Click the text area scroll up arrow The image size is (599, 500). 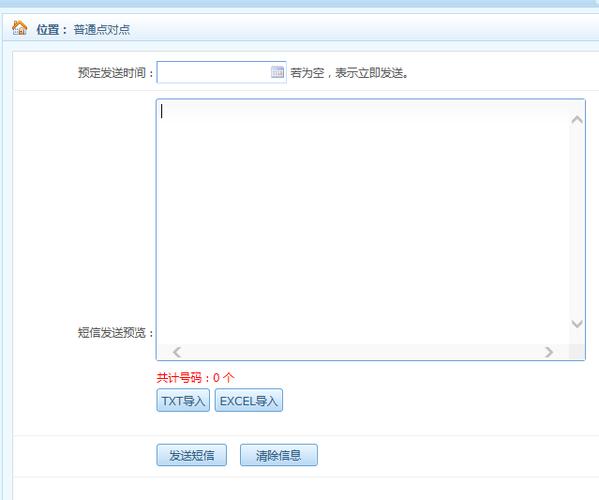[577, 120]
